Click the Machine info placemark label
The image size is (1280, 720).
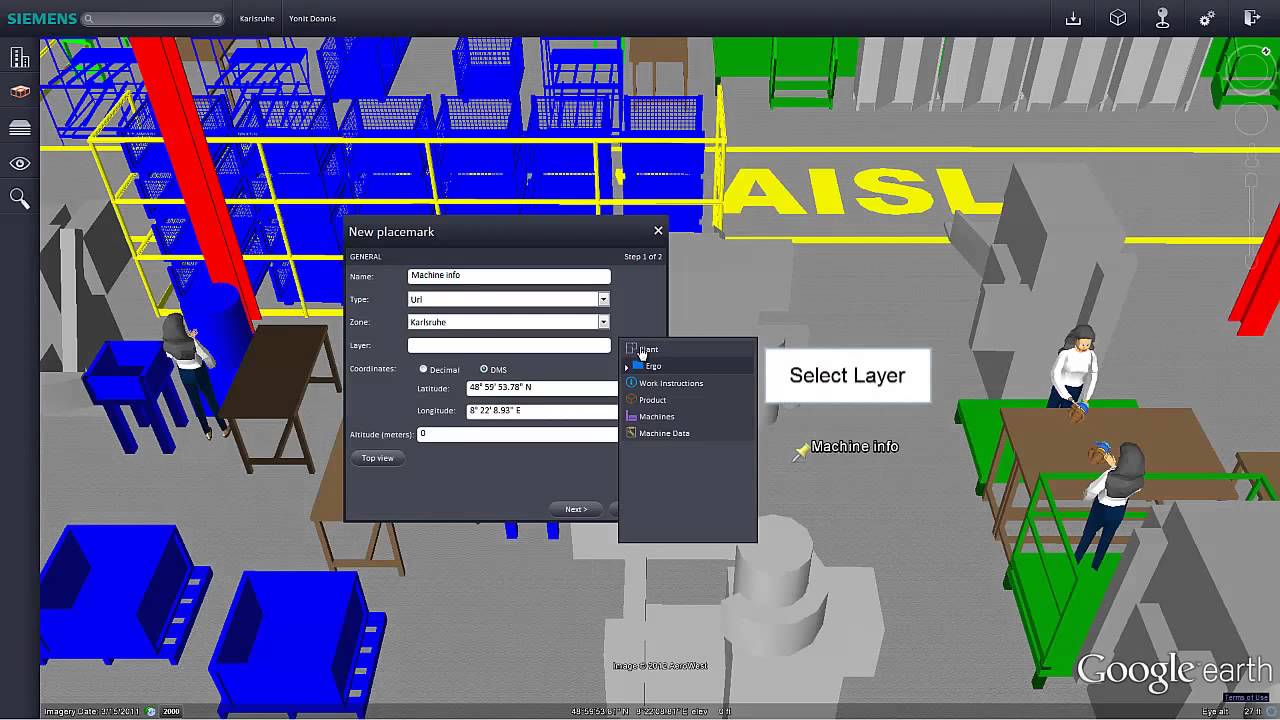point(855,447)
